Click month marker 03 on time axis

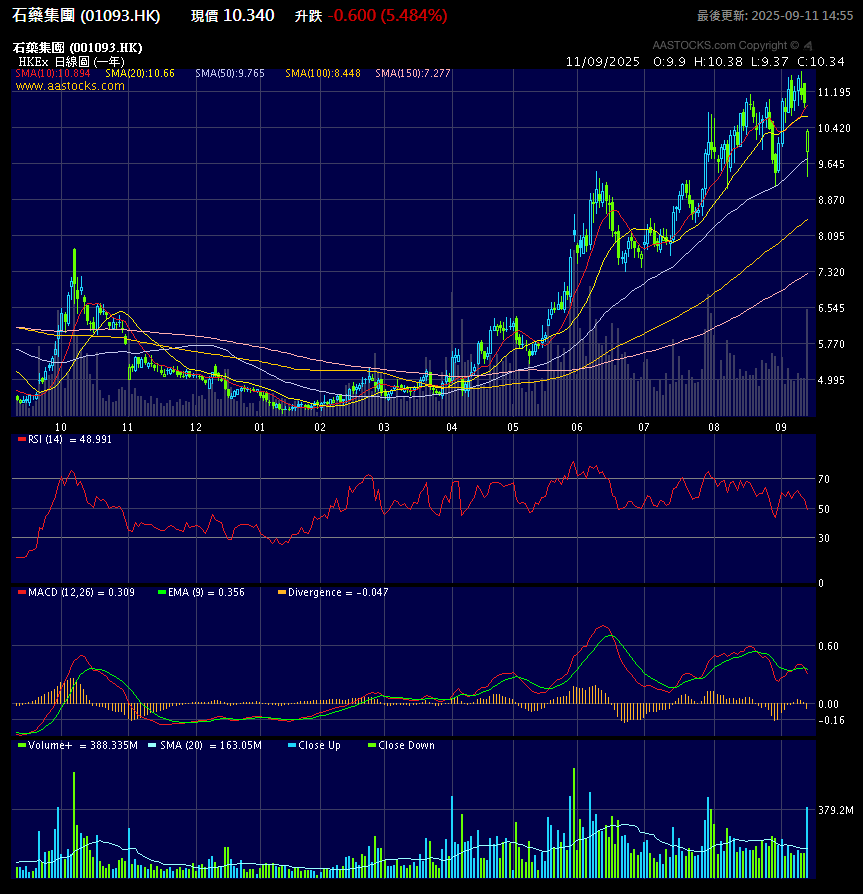[384, 427]
